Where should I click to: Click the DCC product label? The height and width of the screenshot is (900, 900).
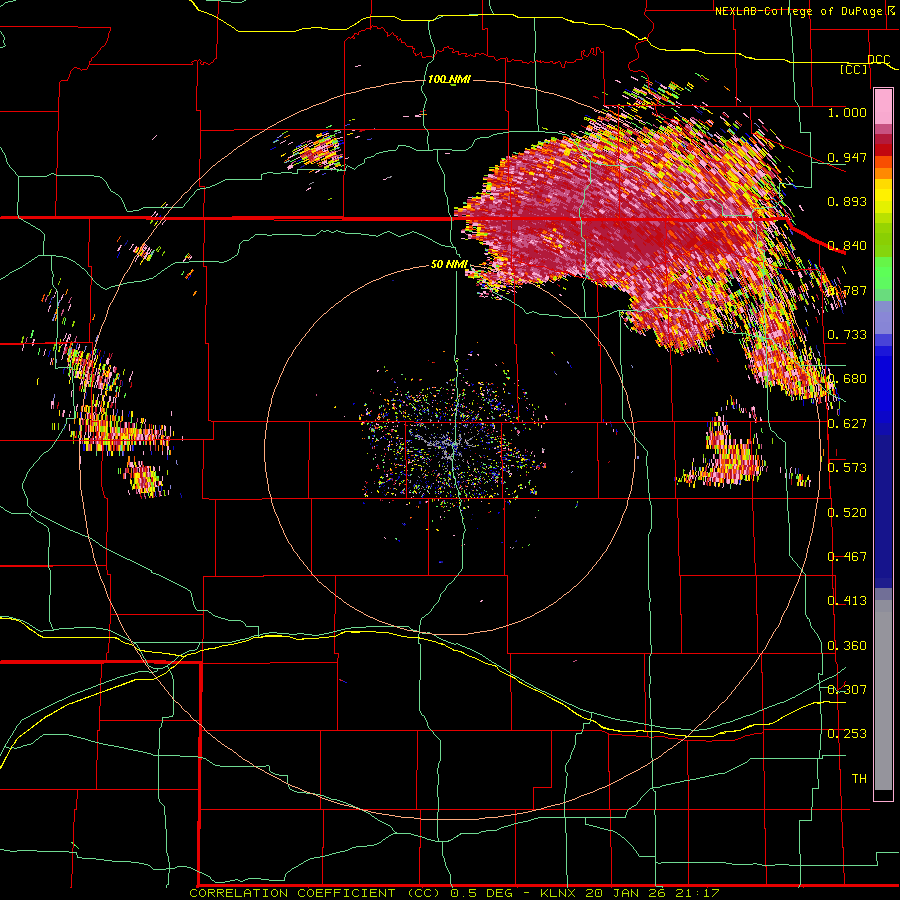coord(878,60)
